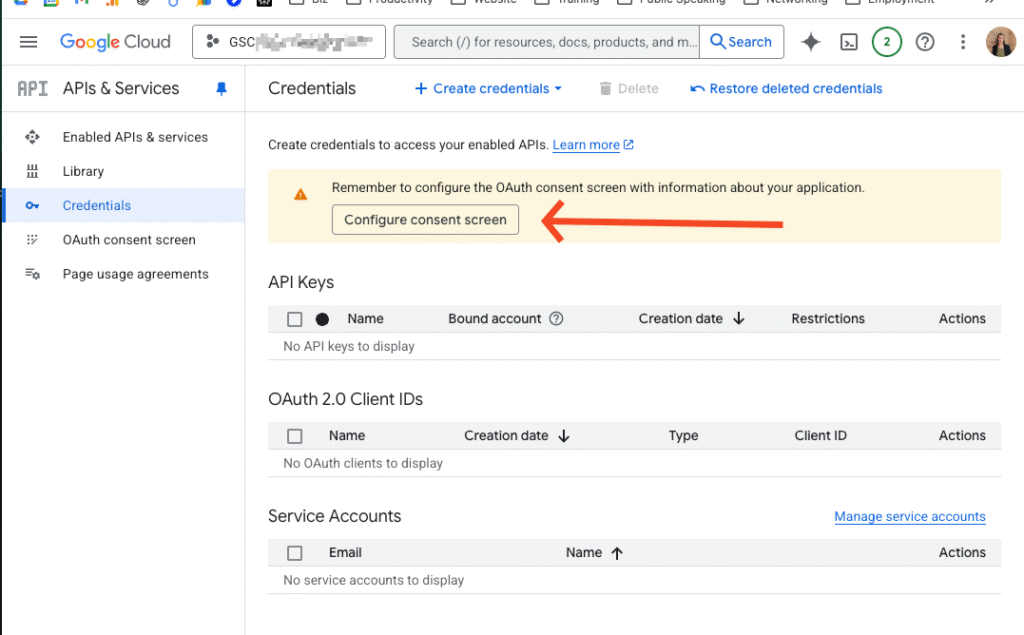Click the Google Cloud logo

point(115,42)
